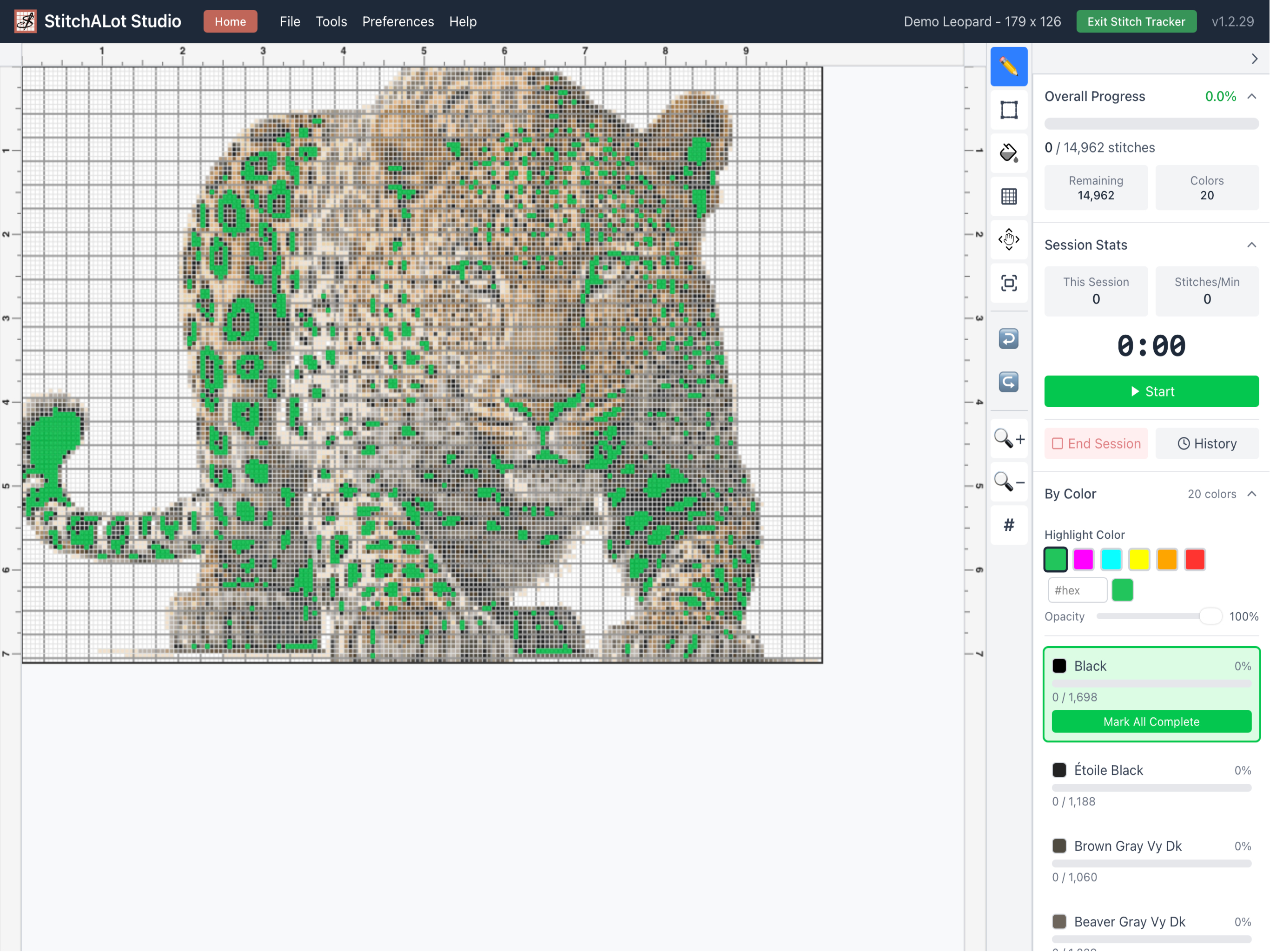This screenshot has width=1270, height=952.
Task: Toggle the grid display icon
Action: (x=1009, y=196)
